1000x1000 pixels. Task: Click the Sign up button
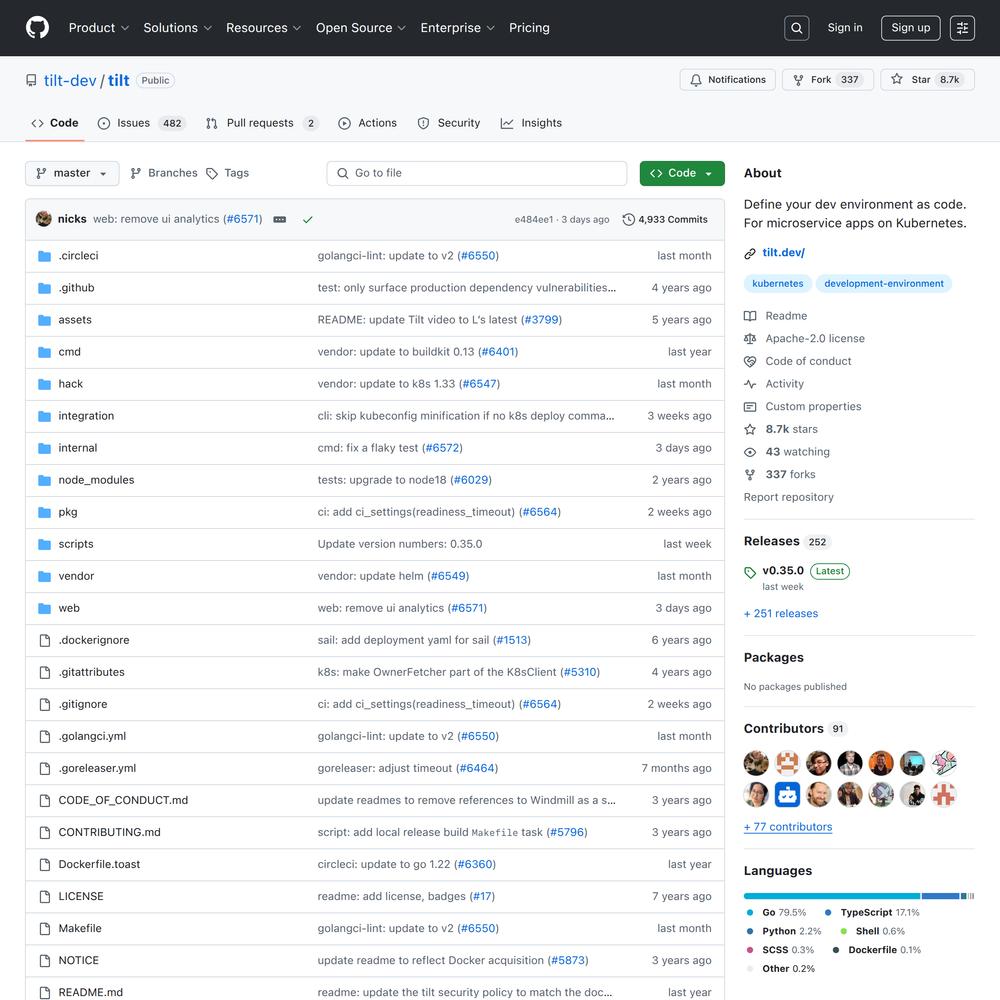click(x=910, y=28)
